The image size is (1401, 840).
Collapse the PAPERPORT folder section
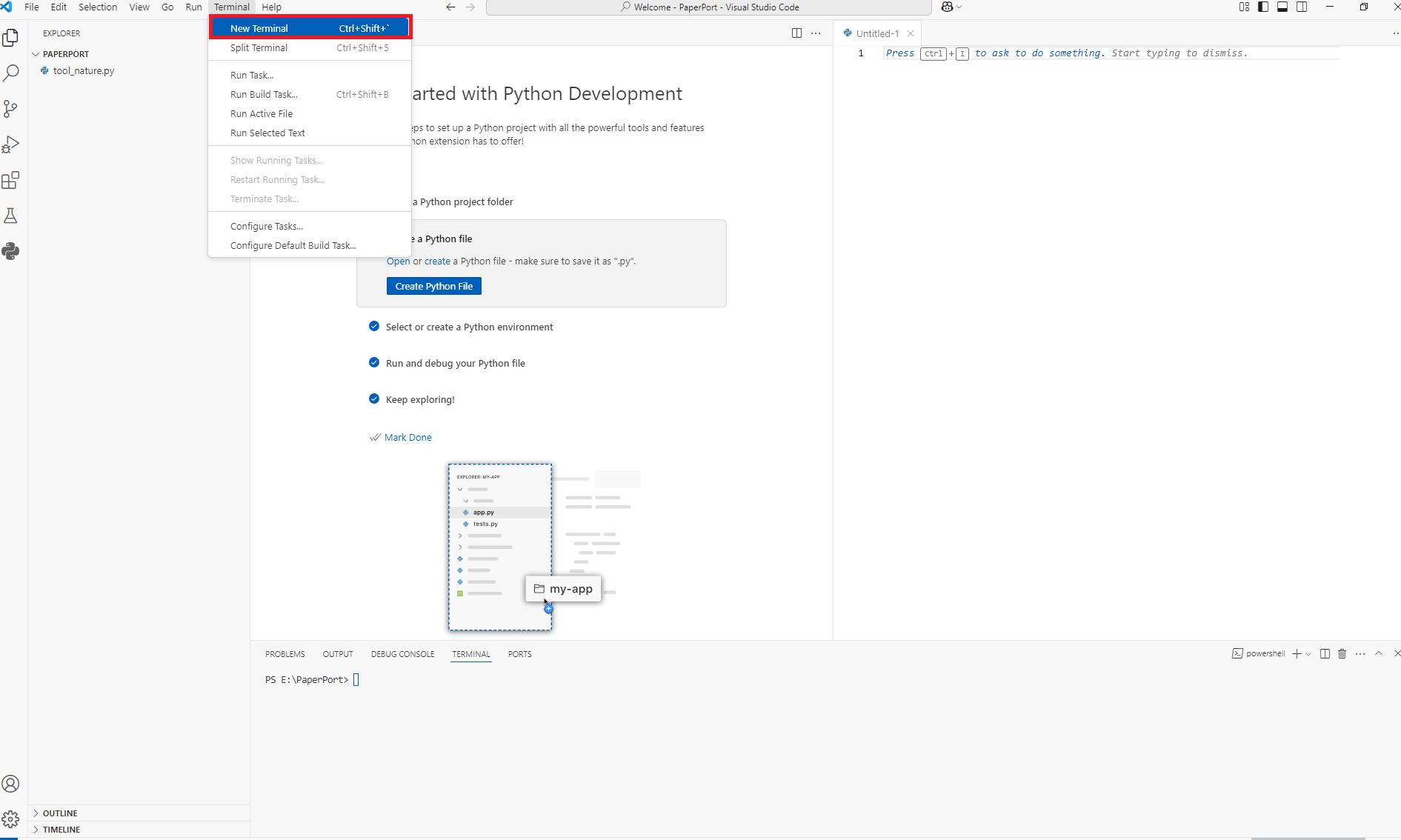pos(139,54)
